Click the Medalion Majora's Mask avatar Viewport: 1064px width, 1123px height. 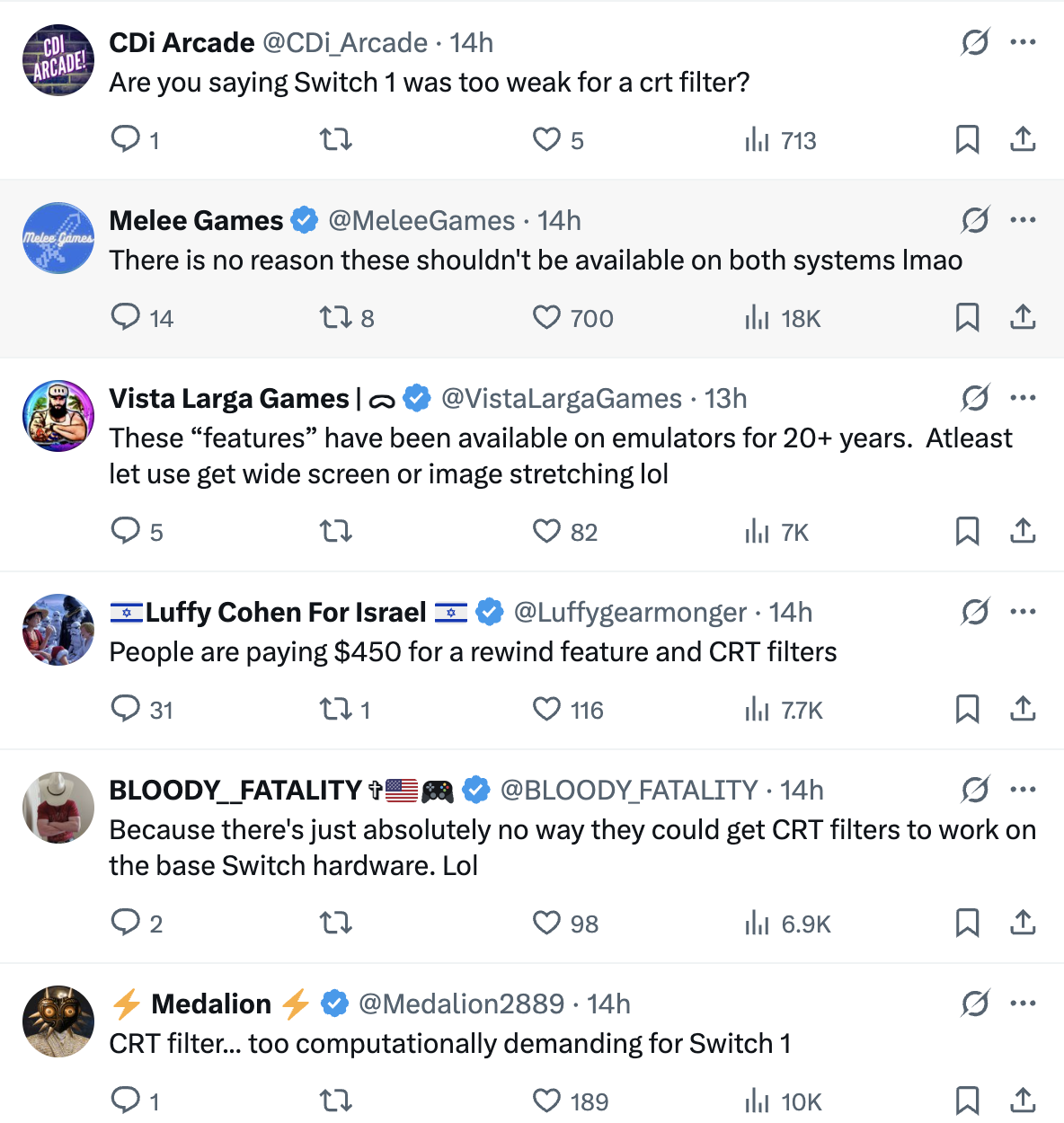(x=58, y=1021)
